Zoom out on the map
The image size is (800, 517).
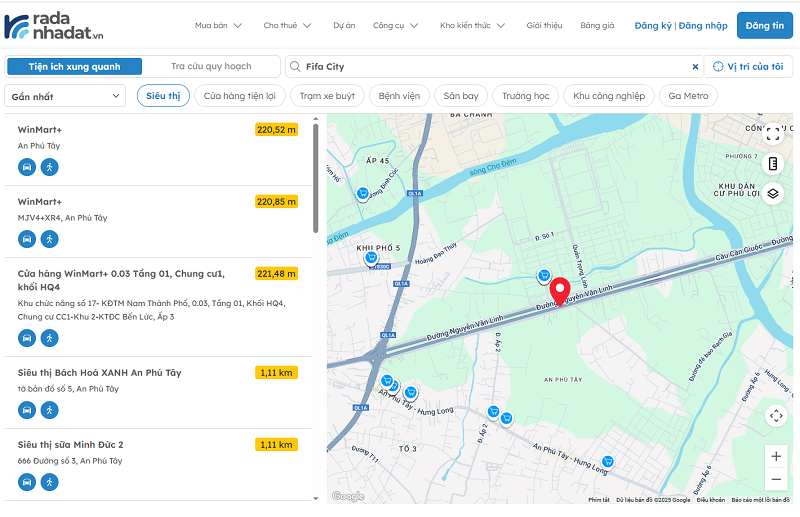[776, 479]
